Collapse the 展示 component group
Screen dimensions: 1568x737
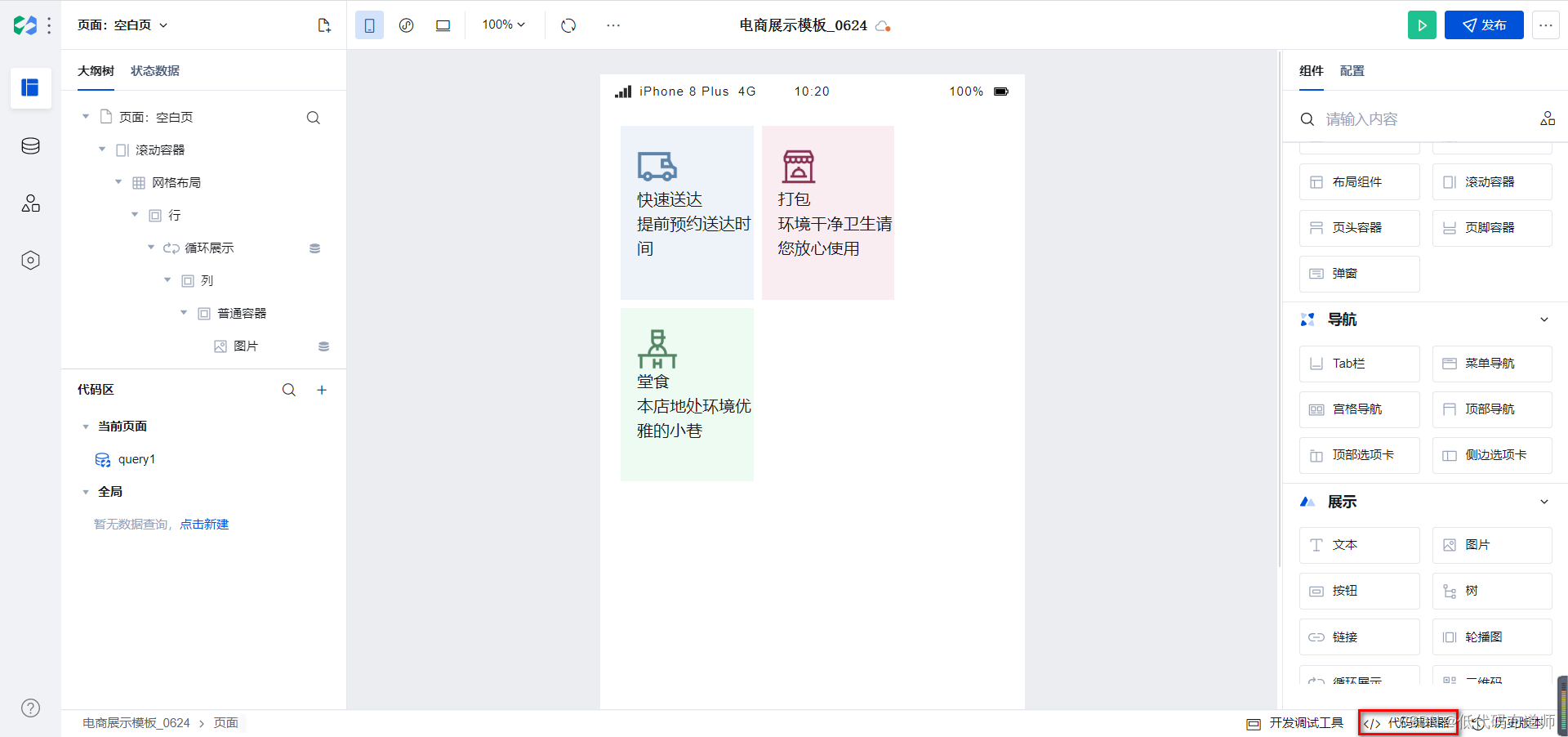[1544, 502]
